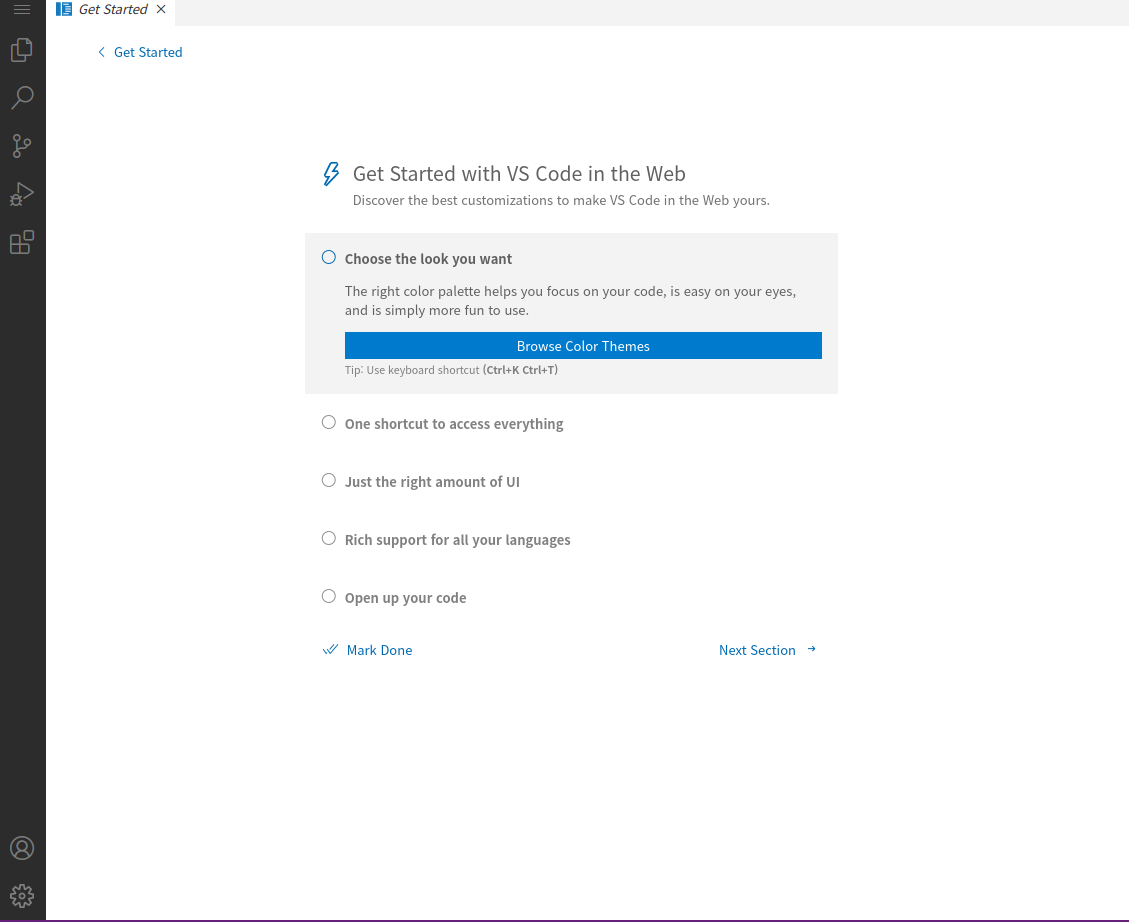Click the Browse Color Themes button
1129x922 pixels.
(x=583, y=345)
